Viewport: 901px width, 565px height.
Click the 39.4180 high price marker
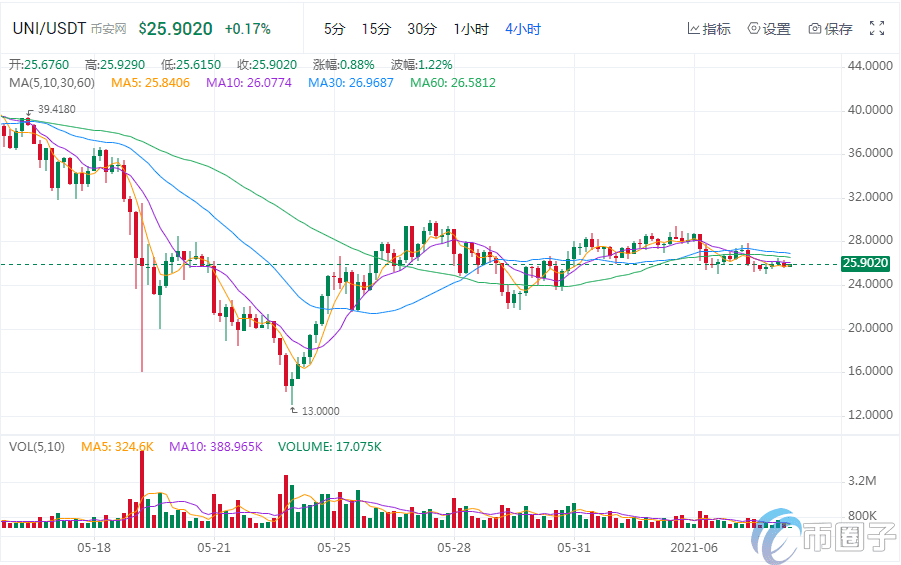[x=58, y=108]
